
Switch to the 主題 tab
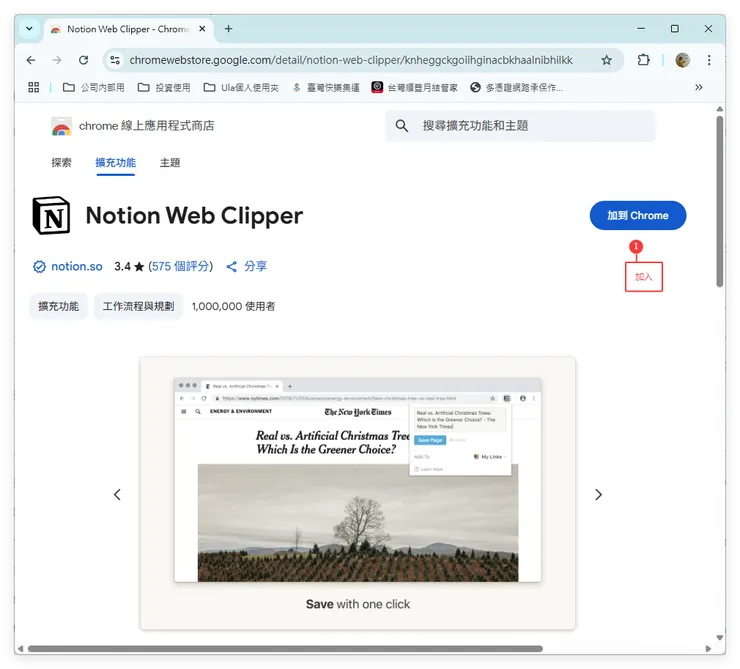click(170, 163)
